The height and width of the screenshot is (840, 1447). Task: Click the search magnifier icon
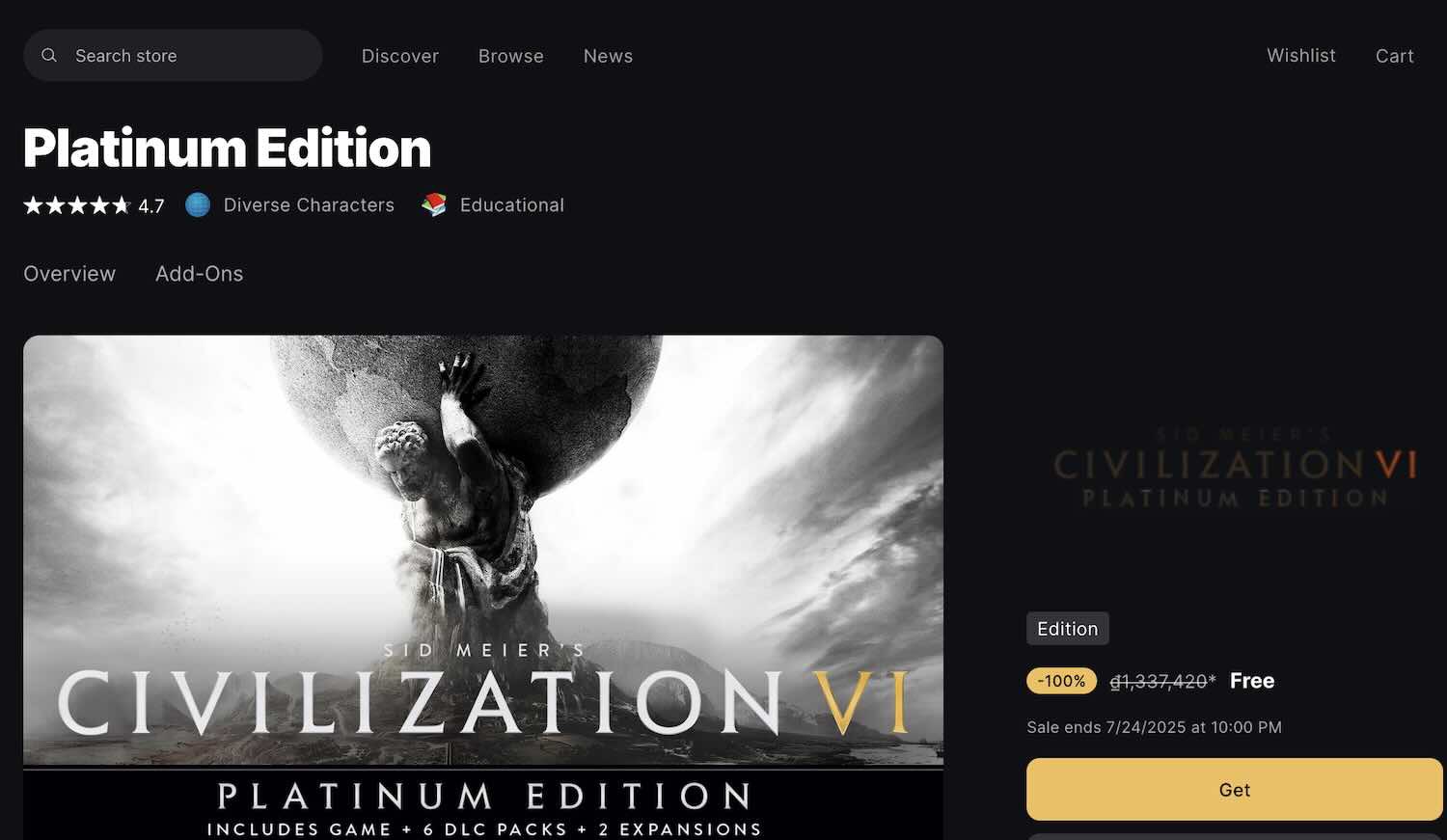click(49, 56)
